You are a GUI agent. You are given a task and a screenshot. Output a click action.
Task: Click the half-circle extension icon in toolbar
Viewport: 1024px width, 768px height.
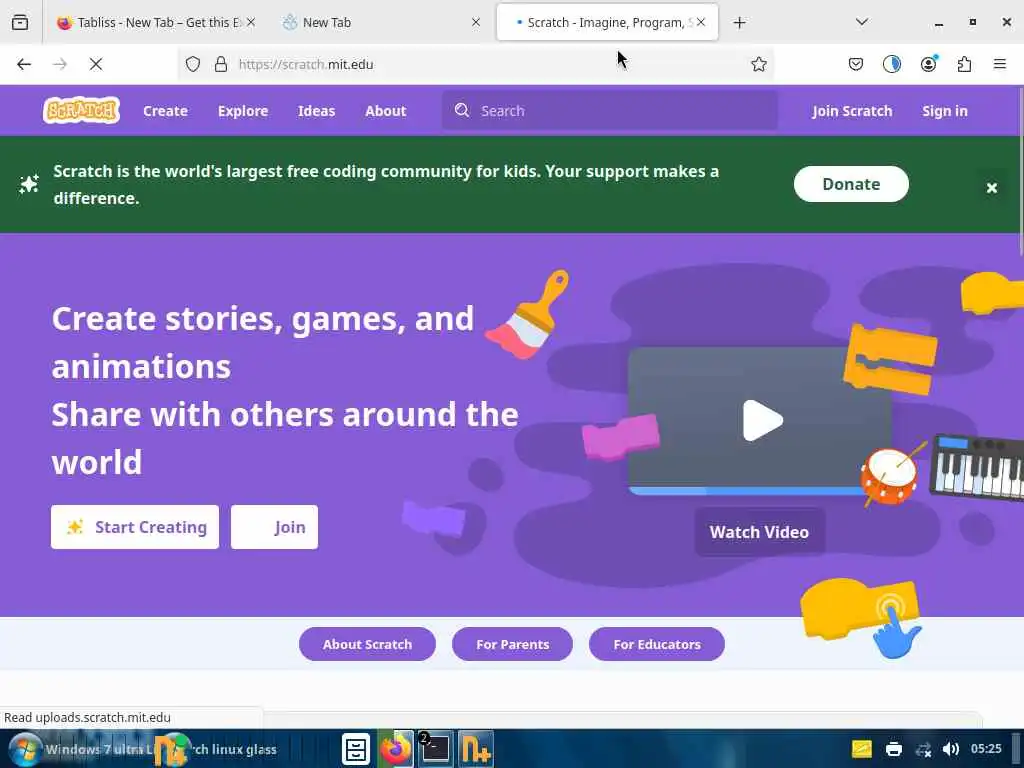(x=892, y=64)
